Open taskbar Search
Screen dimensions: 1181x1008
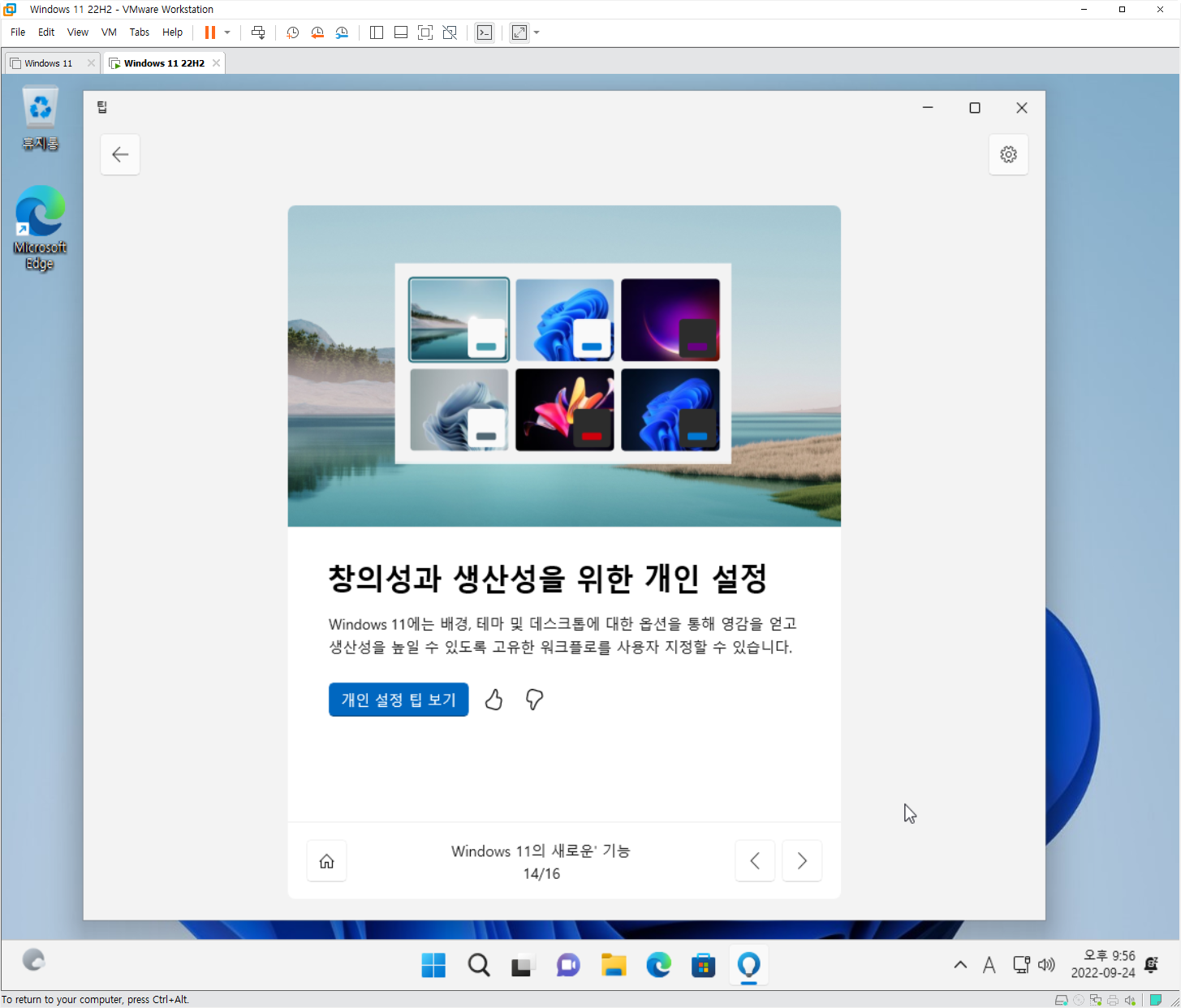pyautogui.click(x=479, y=965)
